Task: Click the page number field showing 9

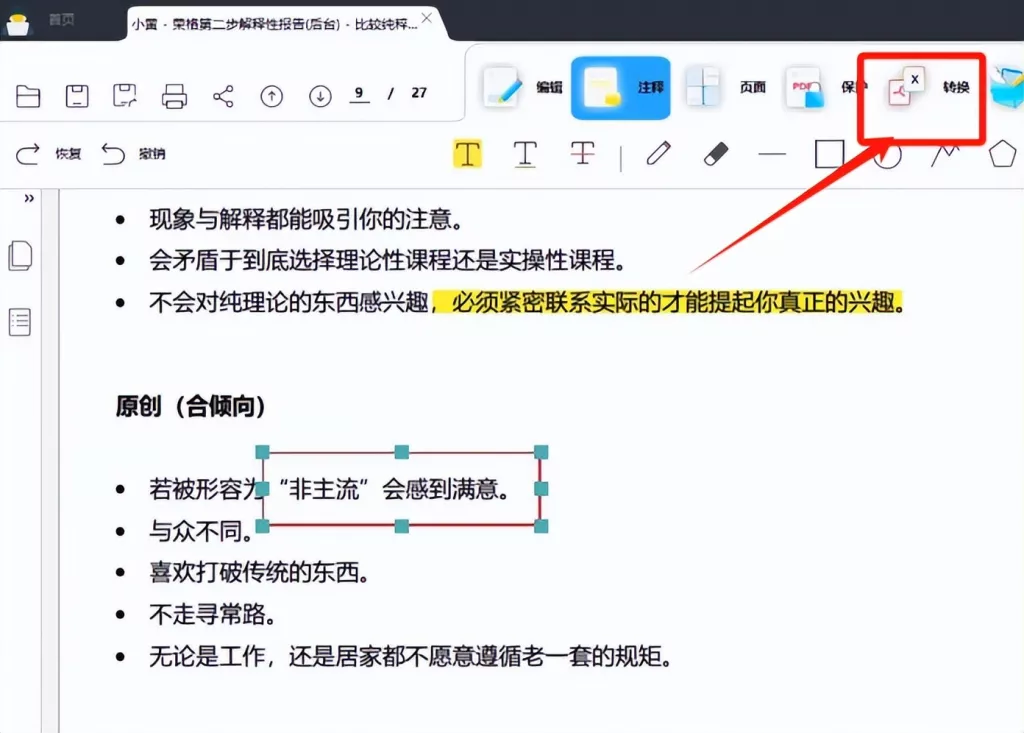Action: point(359,94)
